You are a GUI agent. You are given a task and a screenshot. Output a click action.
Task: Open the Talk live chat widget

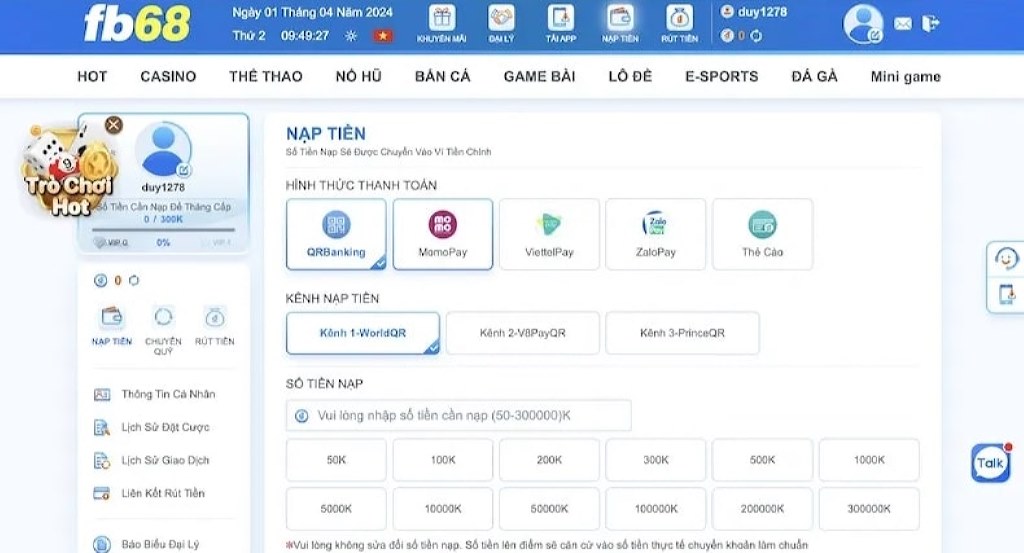coord(990,463)
